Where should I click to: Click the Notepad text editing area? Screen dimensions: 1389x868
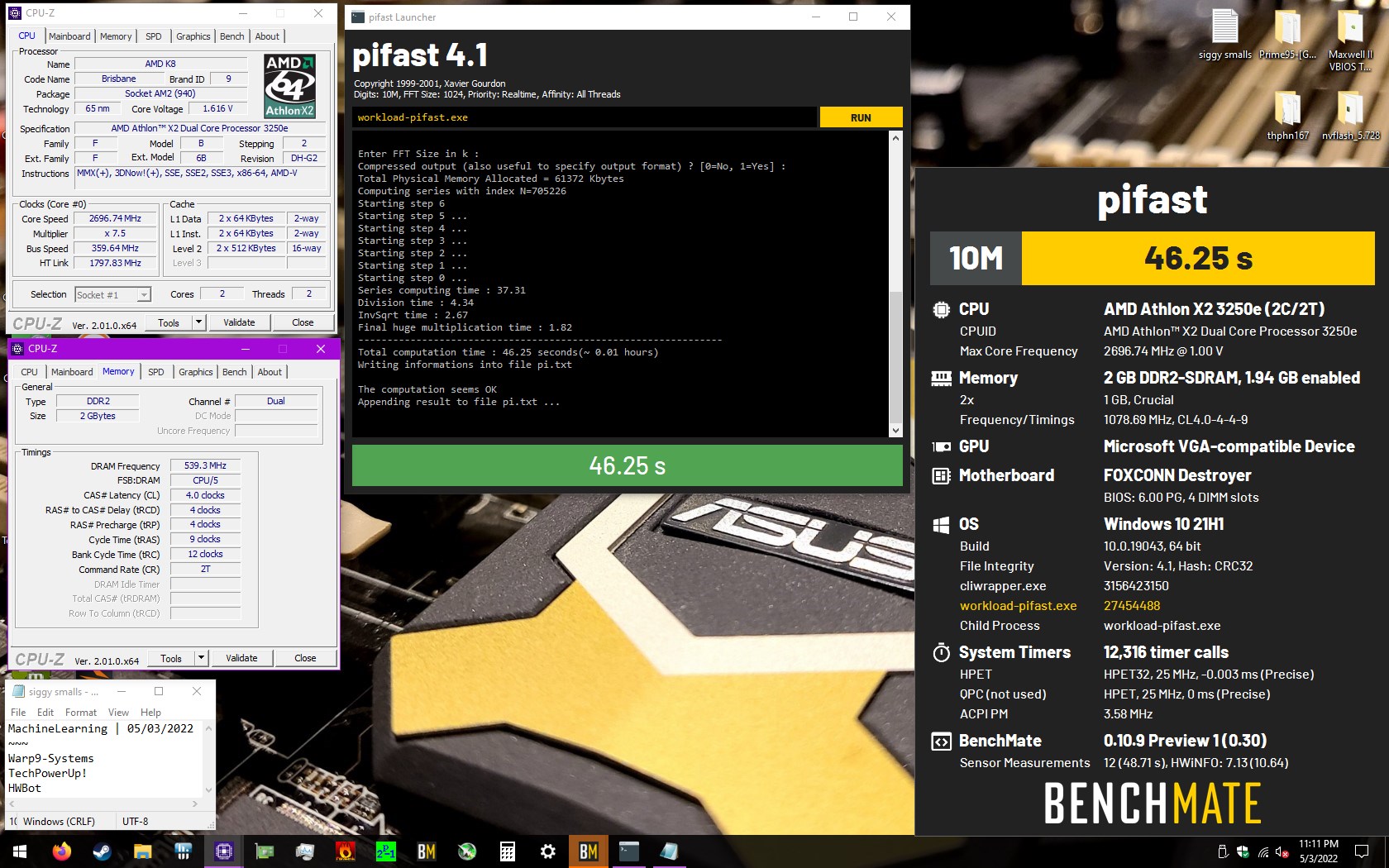pyautogui.click(x=105, y=758)
